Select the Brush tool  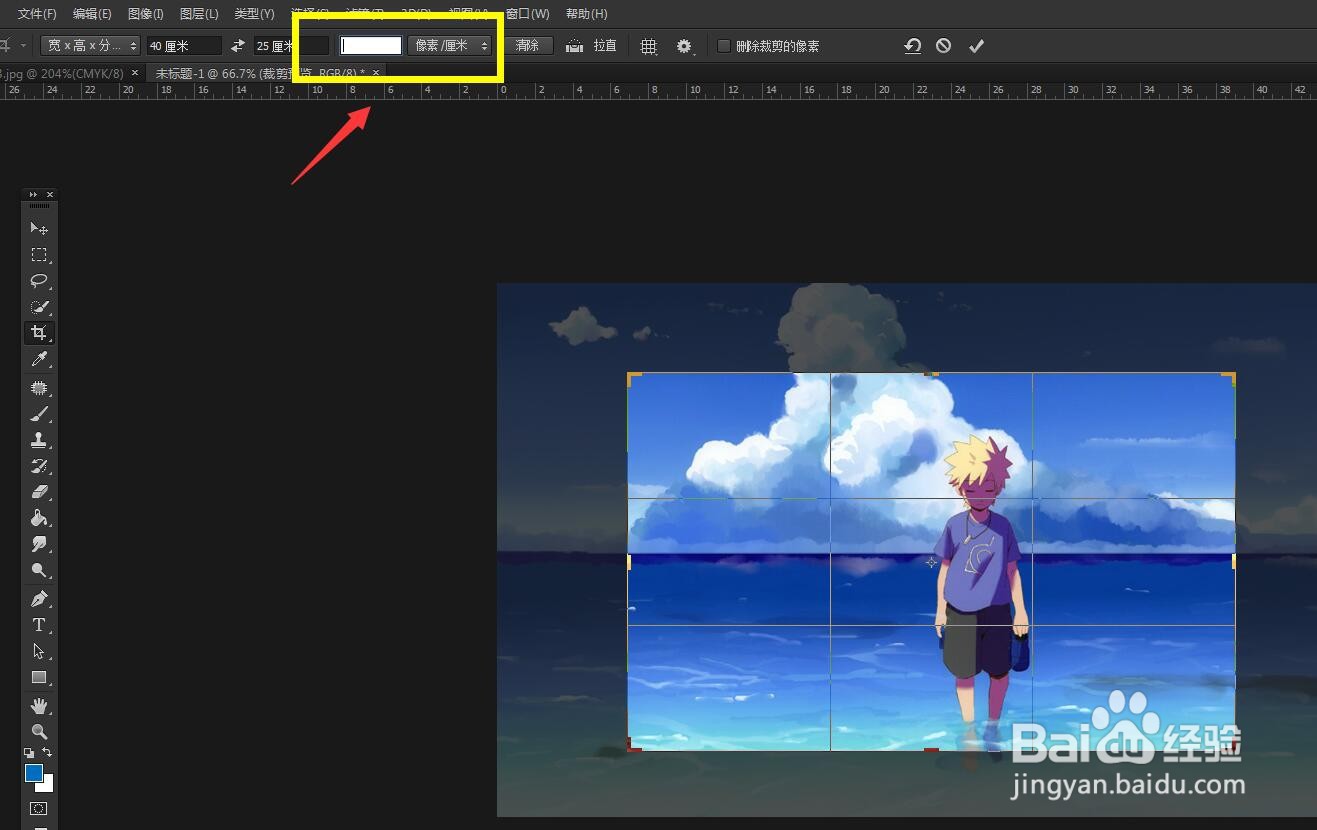(39, 414)
